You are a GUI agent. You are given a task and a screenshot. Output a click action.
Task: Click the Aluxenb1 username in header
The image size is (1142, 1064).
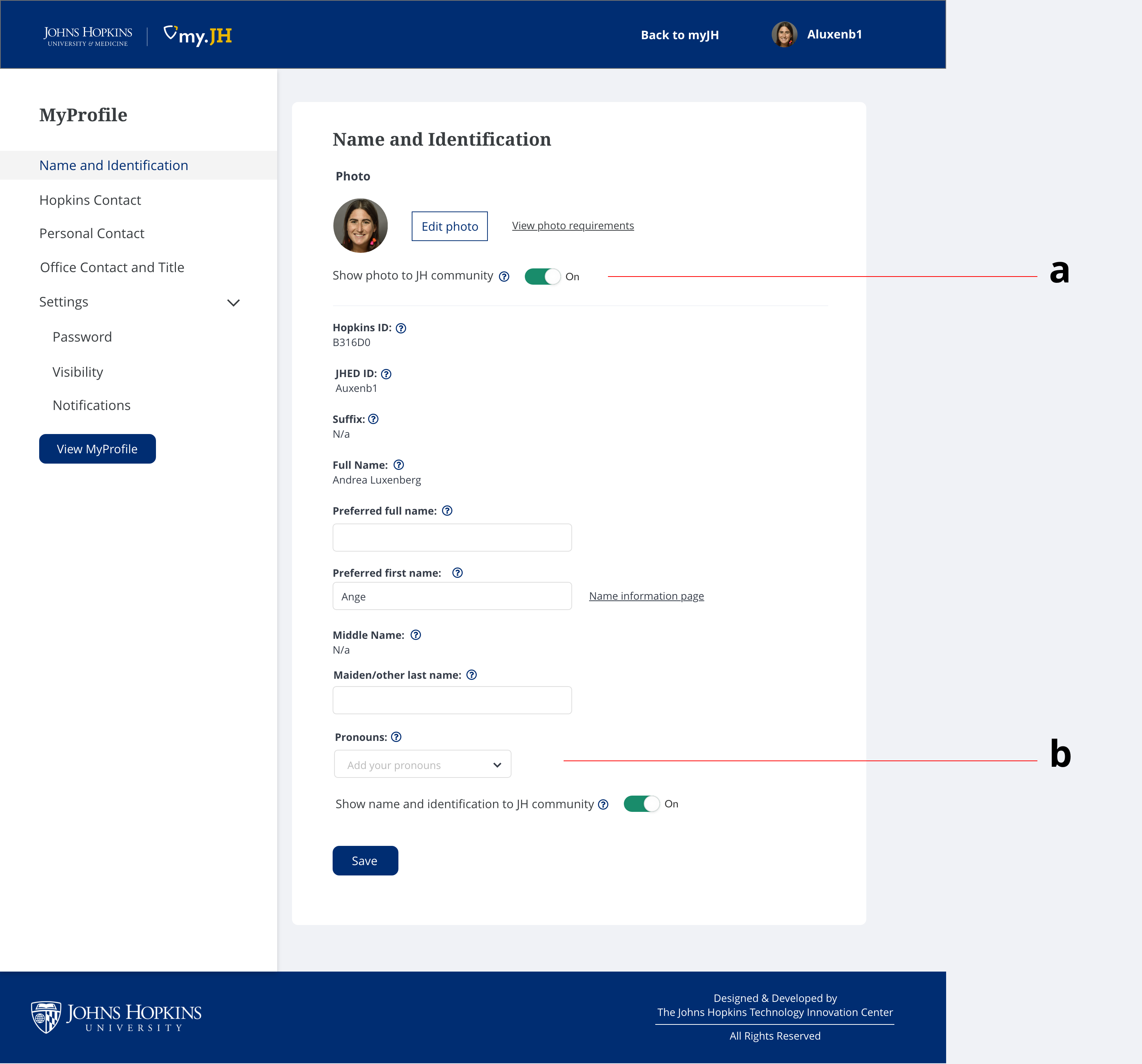(x=835, y=34)
